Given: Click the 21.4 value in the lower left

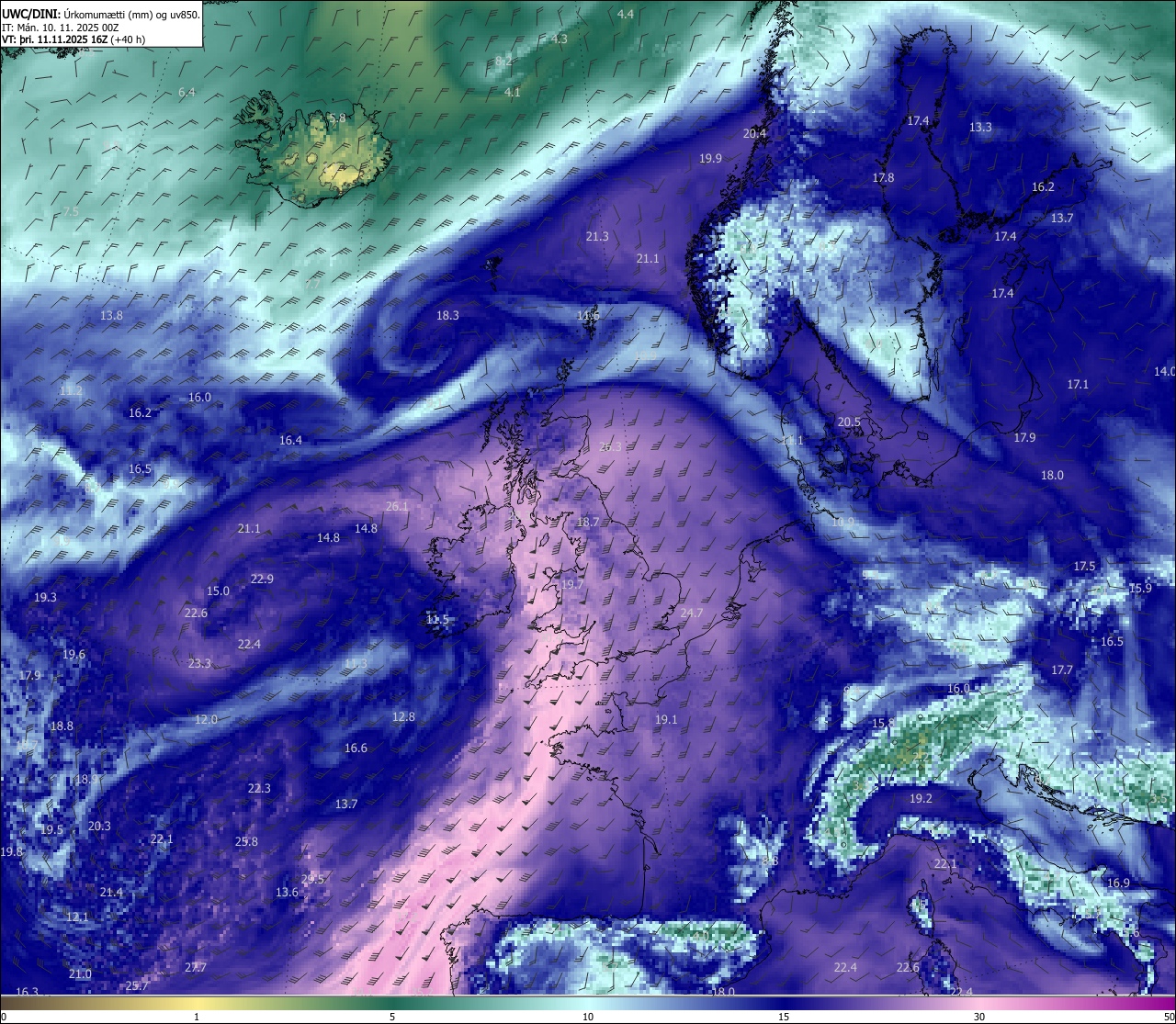Looking at the screenshot, I should [x=111, y=892].
